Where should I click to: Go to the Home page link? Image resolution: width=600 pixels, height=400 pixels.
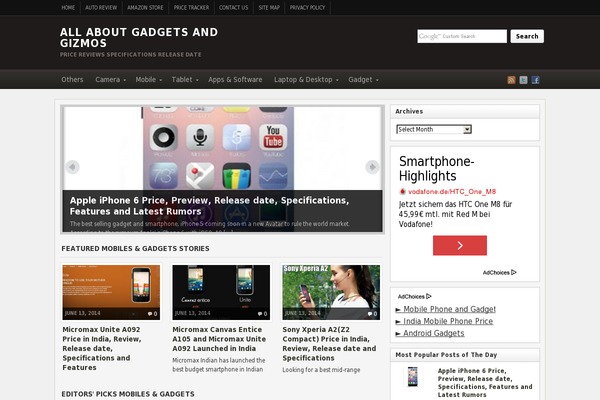pyautogui.click(x=68, y=7)
